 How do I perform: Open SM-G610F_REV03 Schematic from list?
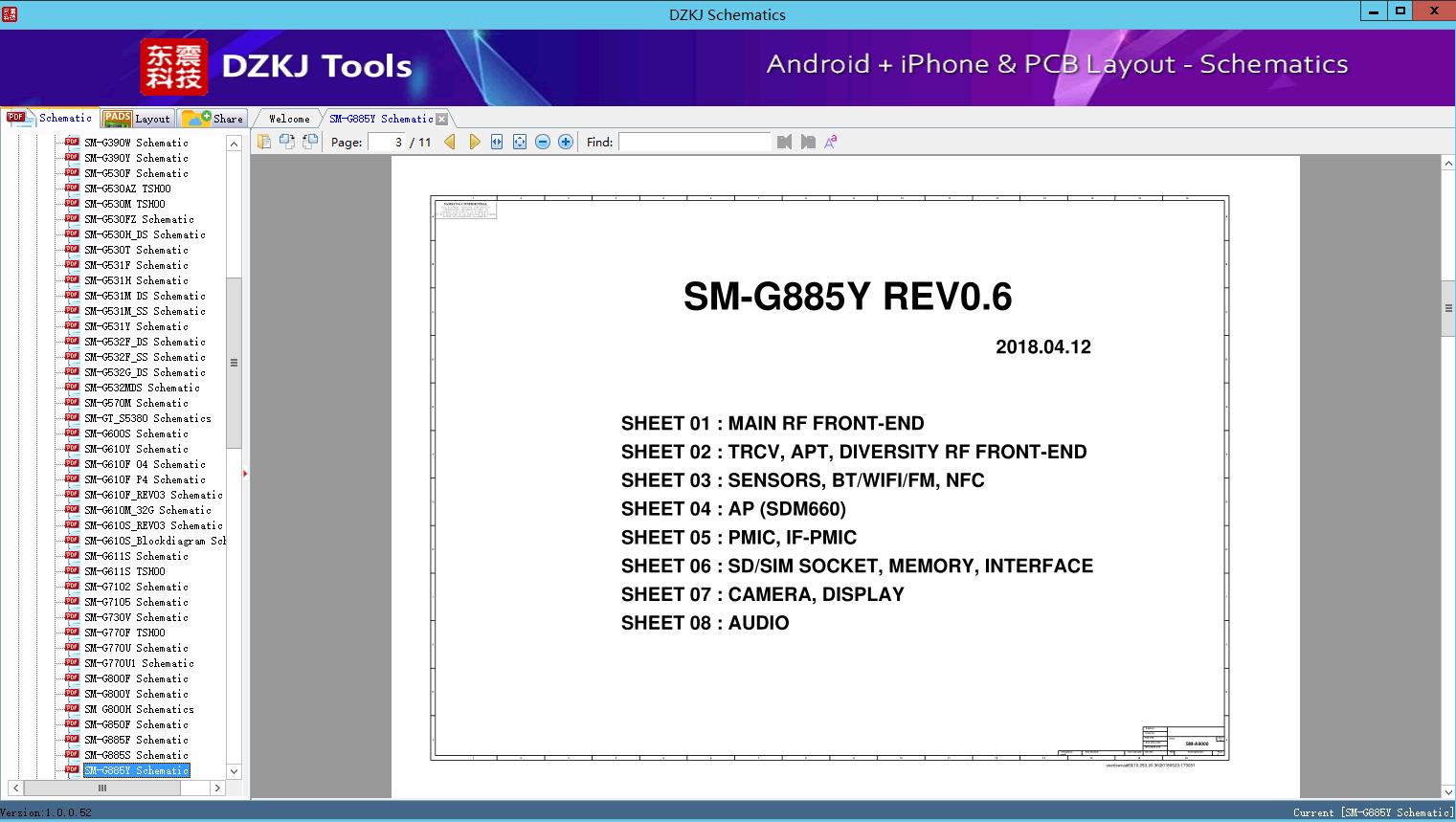tap(153, 495)
